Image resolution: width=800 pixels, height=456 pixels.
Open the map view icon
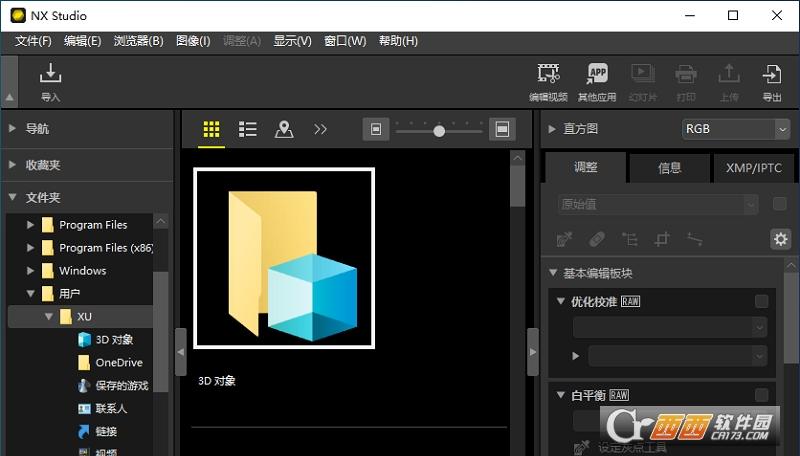click(284, 130)
